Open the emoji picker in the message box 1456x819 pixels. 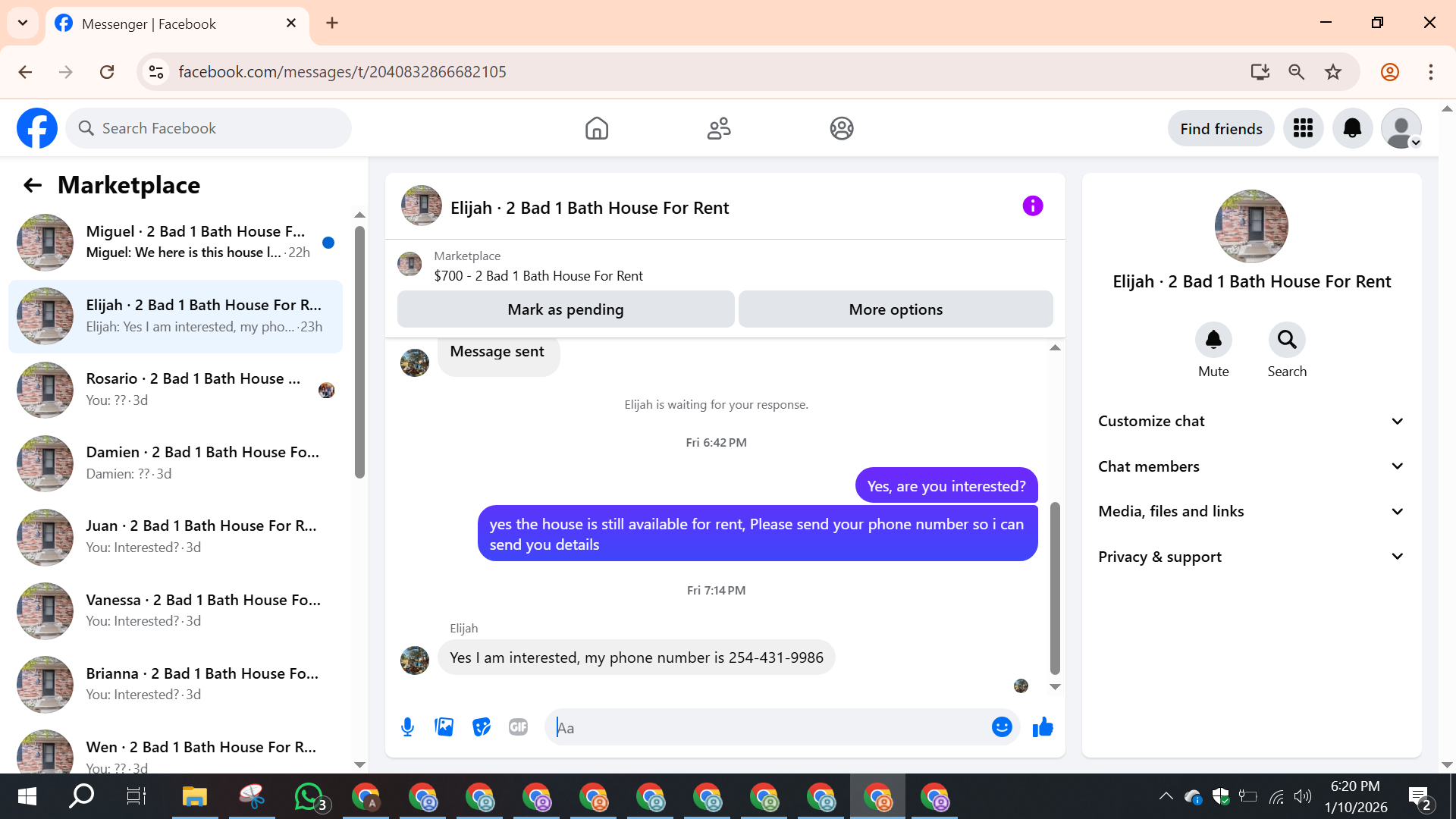pos(1002,727)
